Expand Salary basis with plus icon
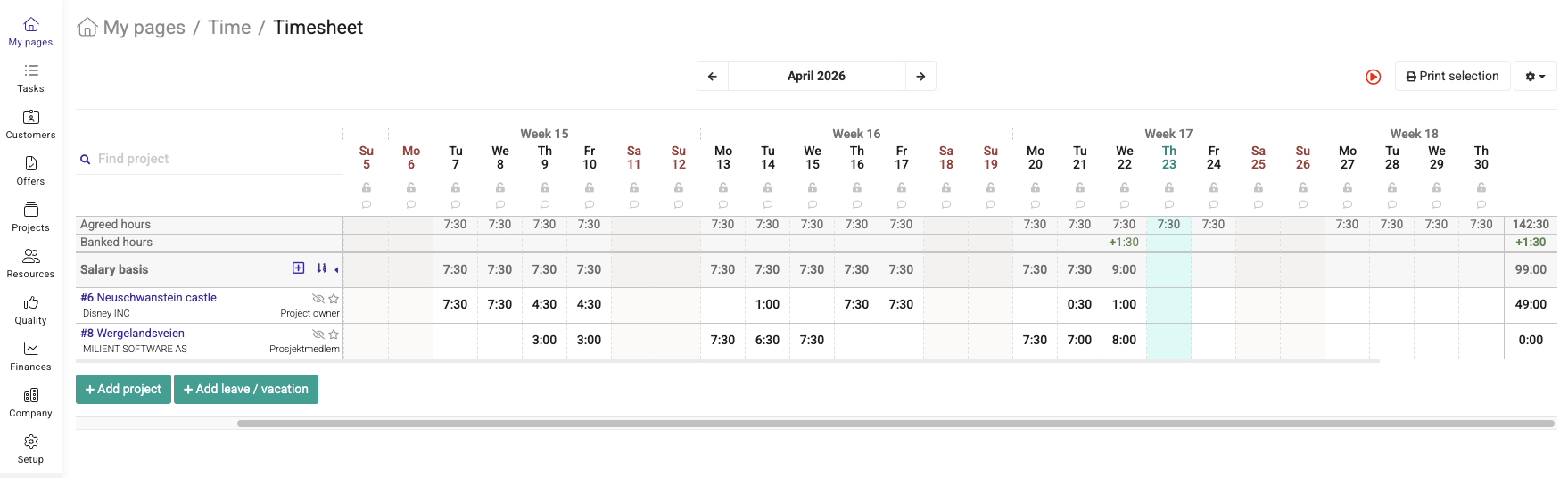The image size is (1568, 478). click(x=299, y=268)
